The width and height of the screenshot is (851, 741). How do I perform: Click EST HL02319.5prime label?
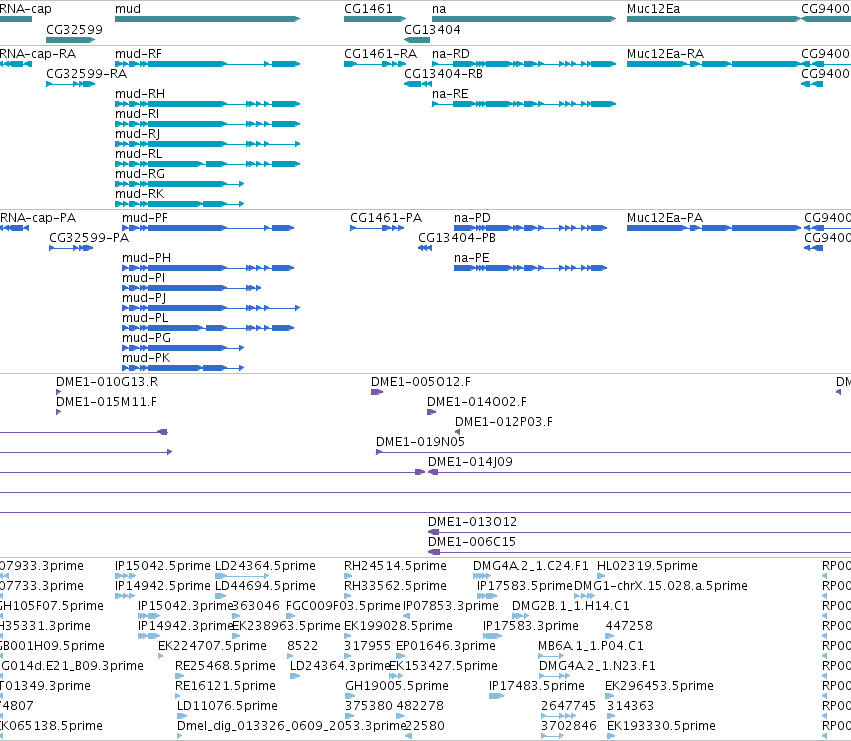pos(647,566)
